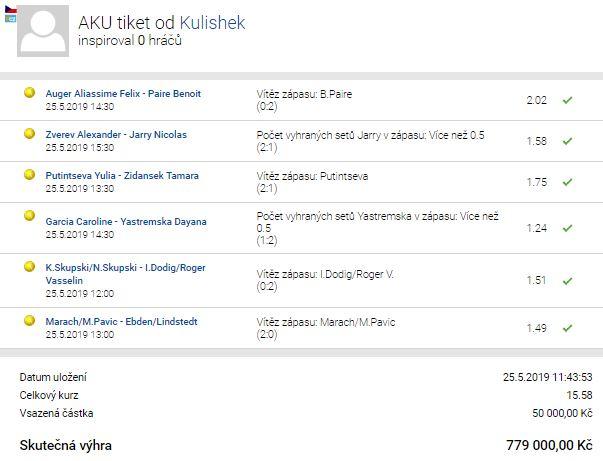The height and width of the screenshot is (461, 603).
Task: Open K.Skupski/N.Skupski - I.Dodig/Roger Vasselin match
Action: [125, 274]
